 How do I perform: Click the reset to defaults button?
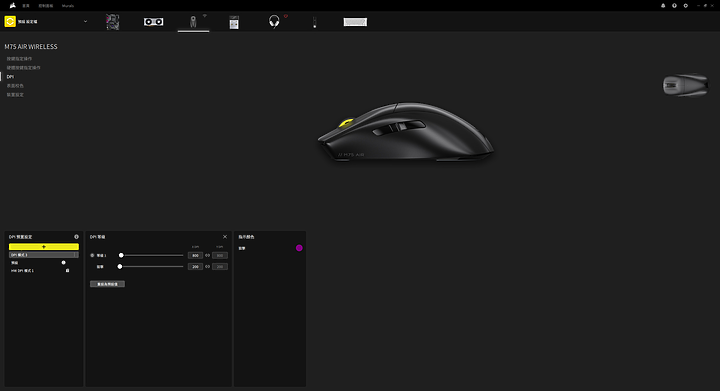pos(107,284)
